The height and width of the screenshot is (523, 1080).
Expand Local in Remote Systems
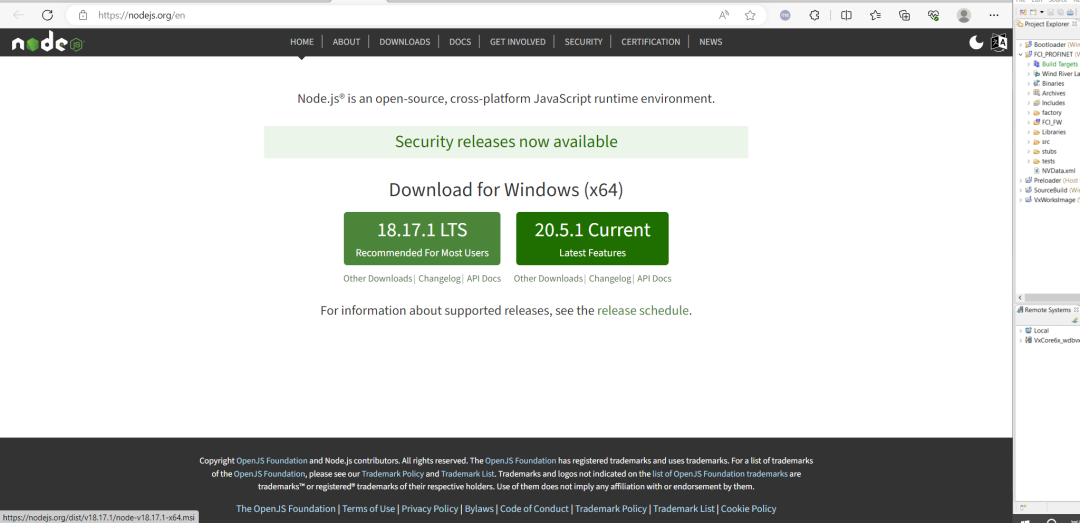point(1021,331)
